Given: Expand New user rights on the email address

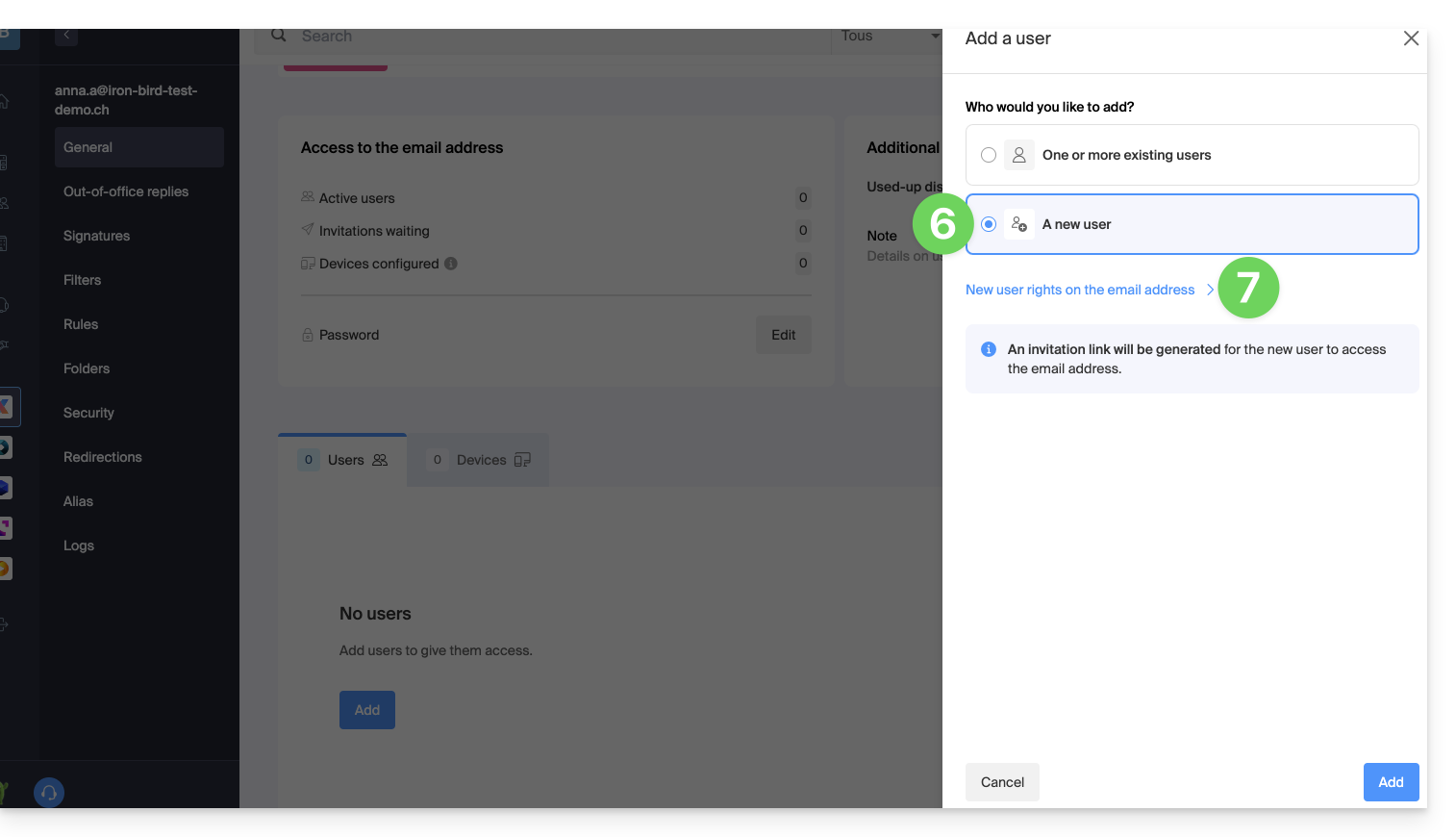Looking at the screenshot, I should 1089,290.
